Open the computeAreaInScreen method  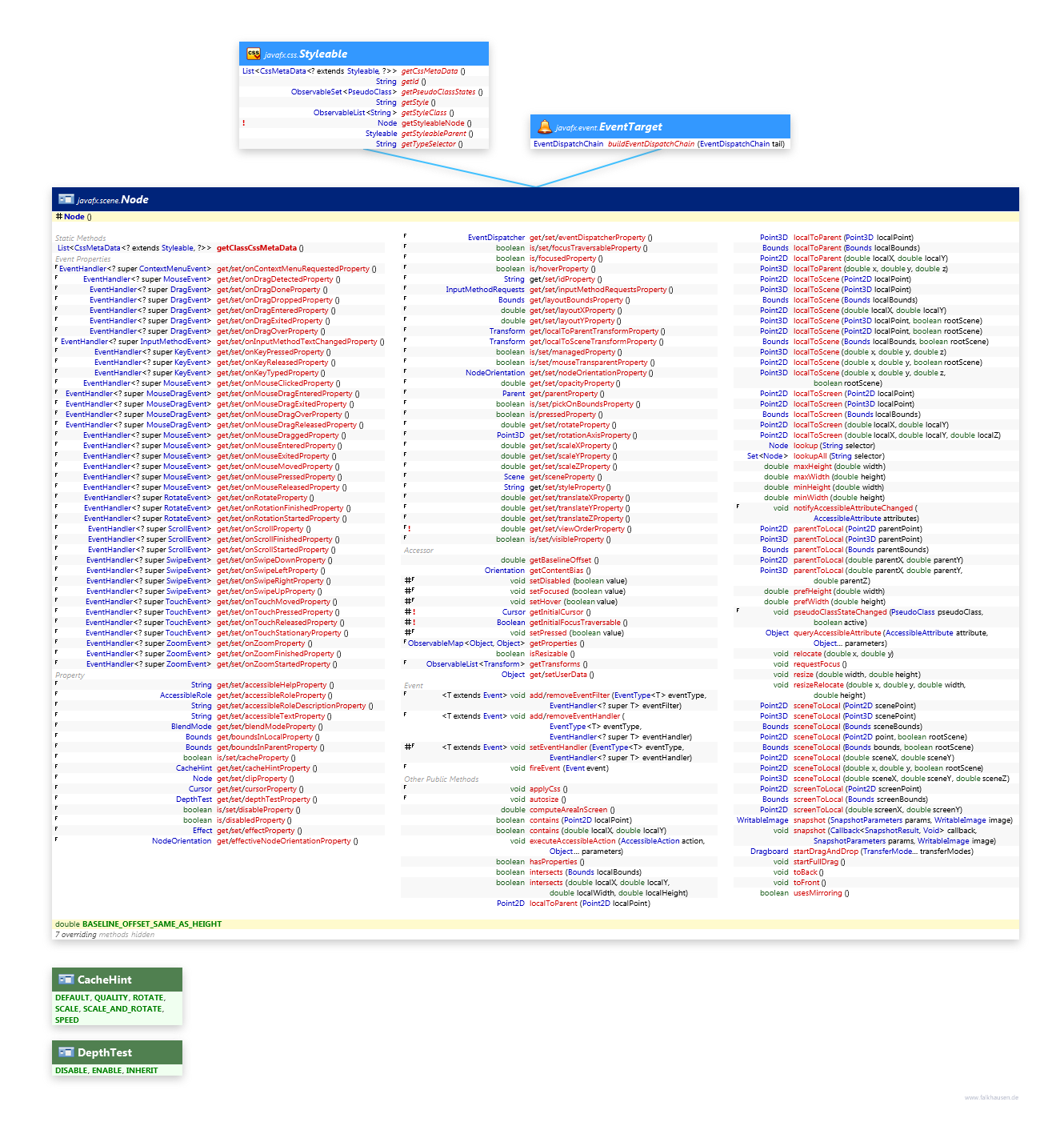tap(568, 810)
